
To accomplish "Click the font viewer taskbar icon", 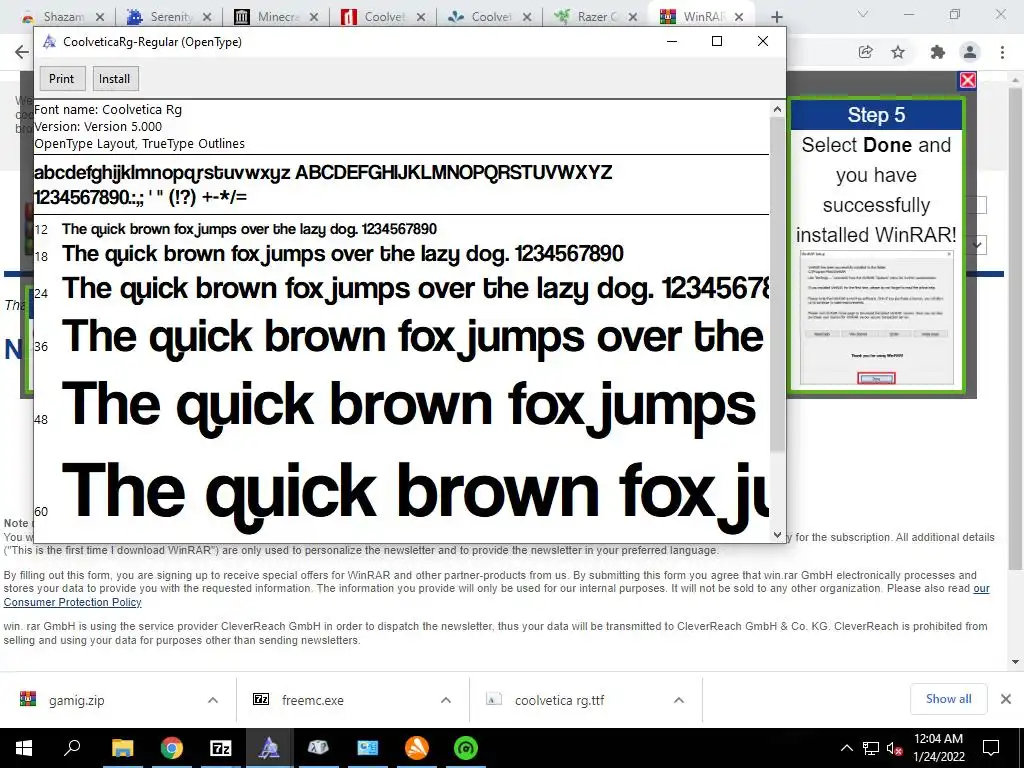I will point(270,748).
